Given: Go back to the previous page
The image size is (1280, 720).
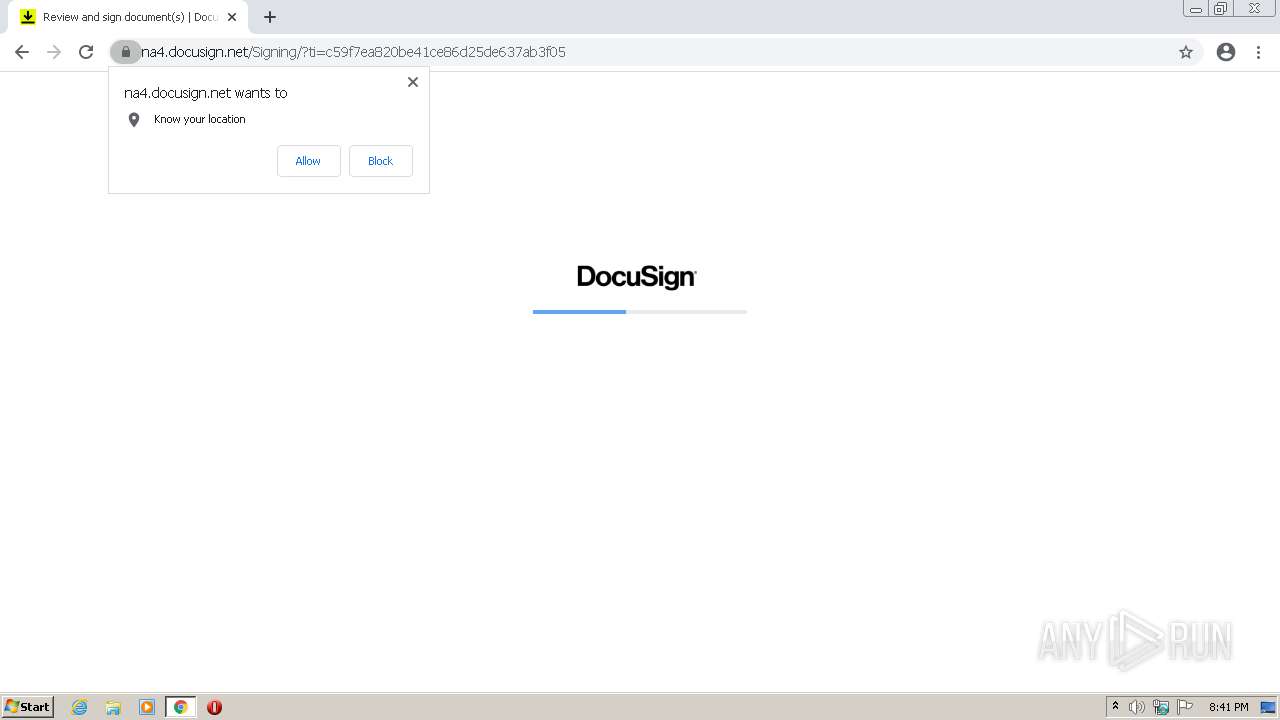Looking at the screenshot, I should coord(22,52).
